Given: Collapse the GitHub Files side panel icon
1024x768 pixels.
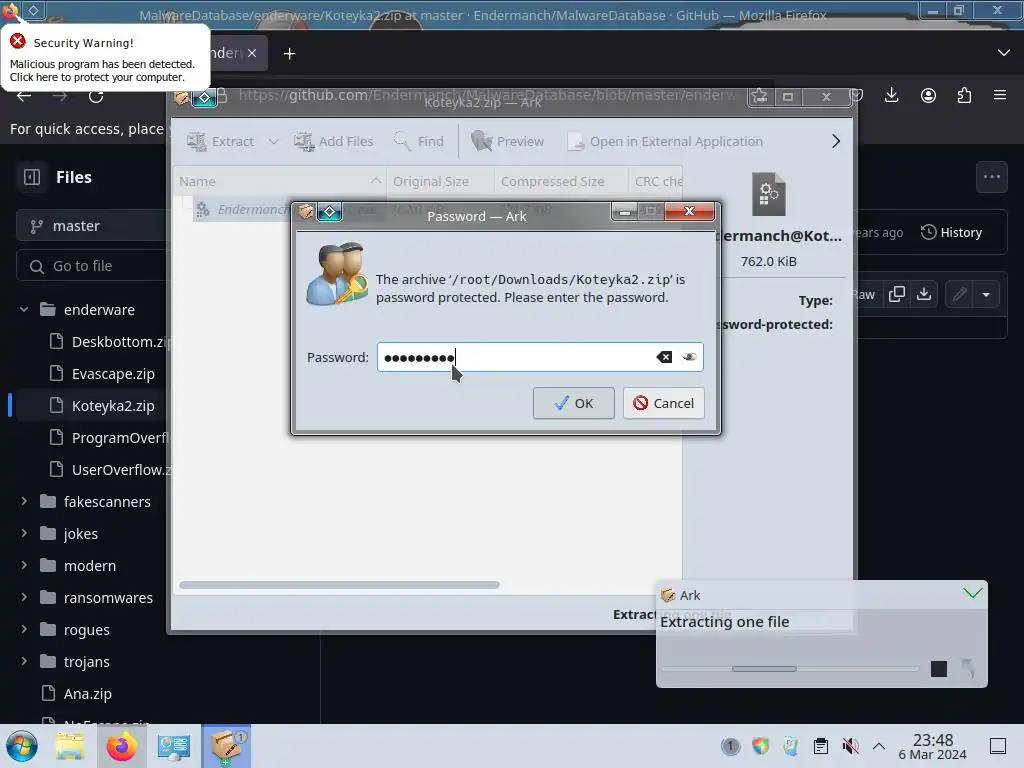Looking at the screenshot, I should pyautogui.click(x=32, y=177).
